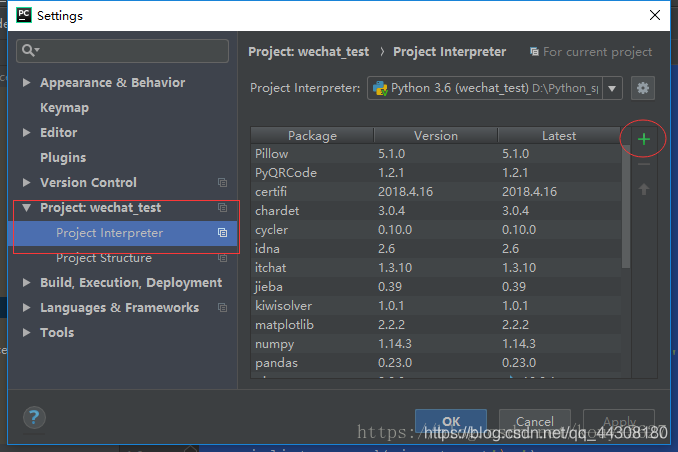The image size is (678, 452).
Task: Sort by Package column header
Action: click(312, 135)
